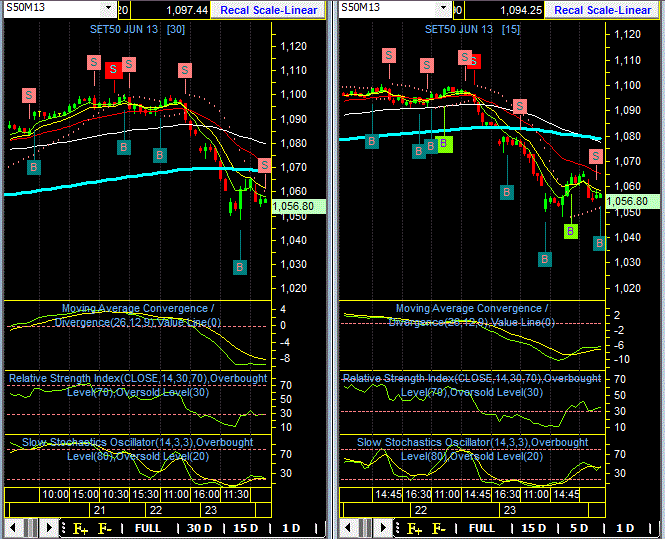The height and width of the screenshot is (539, 665).
Task: Click Relative Strength Index title, right chart
Action: coord(472,385)
